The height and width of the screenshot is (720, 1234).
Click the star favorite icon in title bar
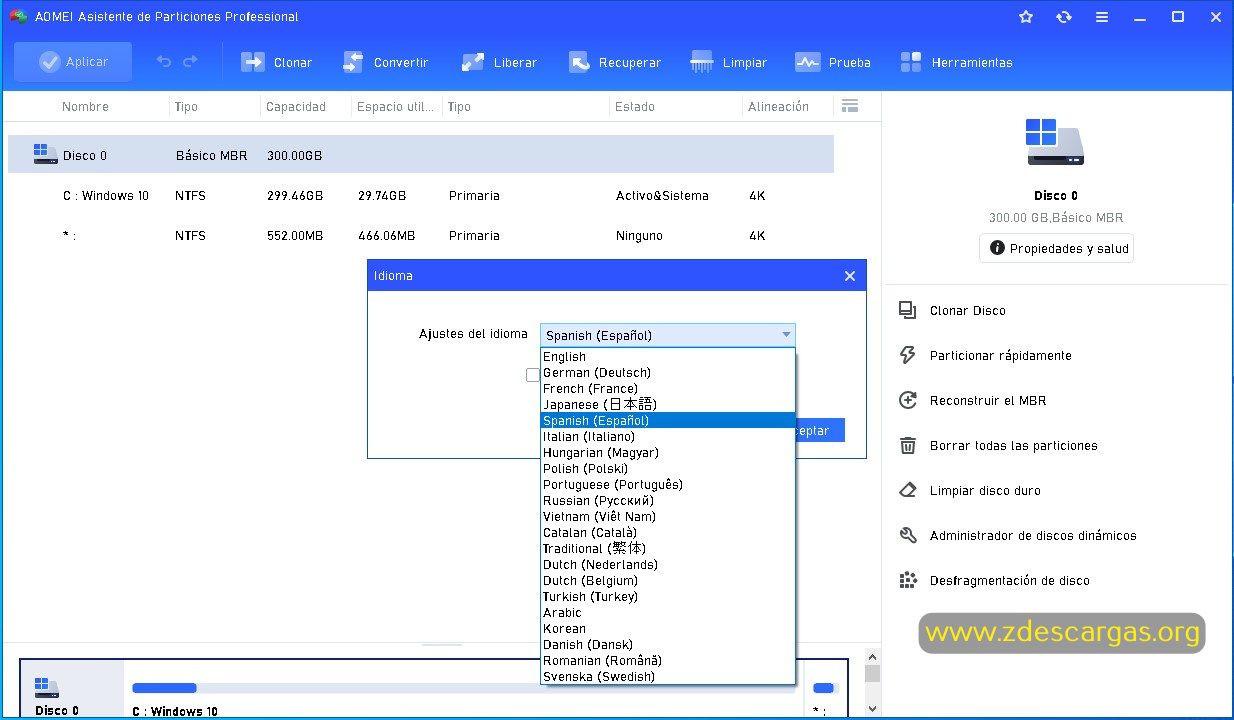(x=1025, y=17)
